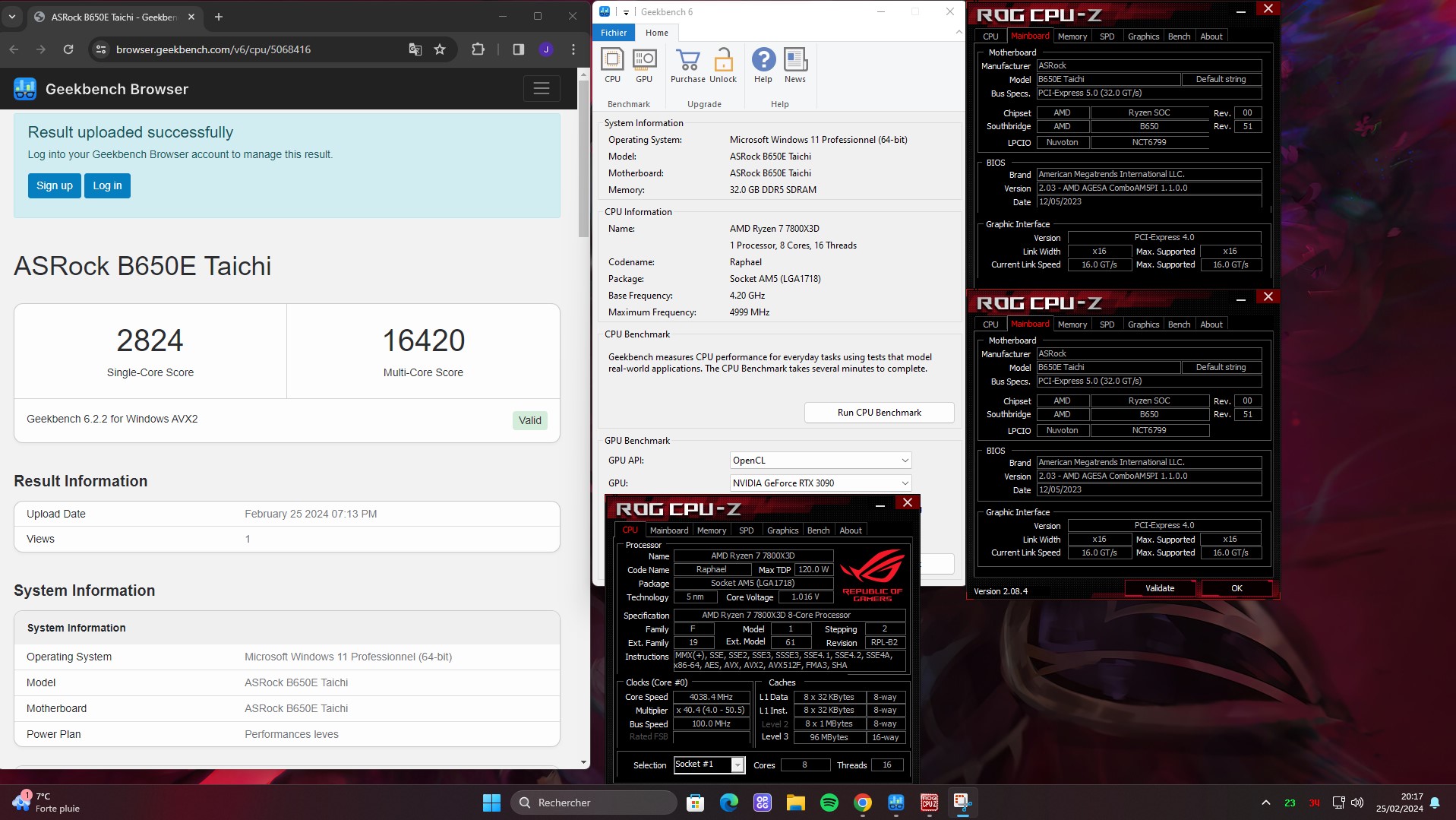Open Microsoft Store from the taskbar

[695, 803]
